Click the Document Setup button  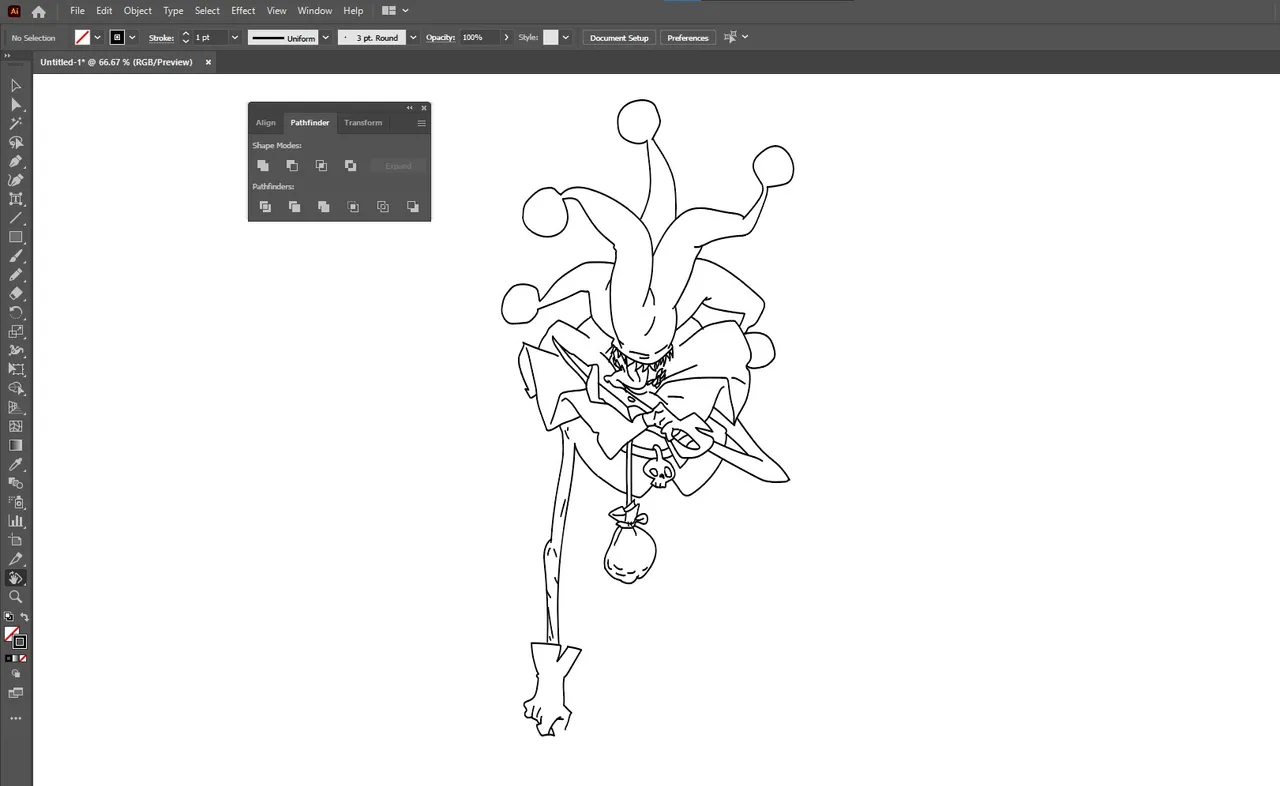click(x=619, y=38)
